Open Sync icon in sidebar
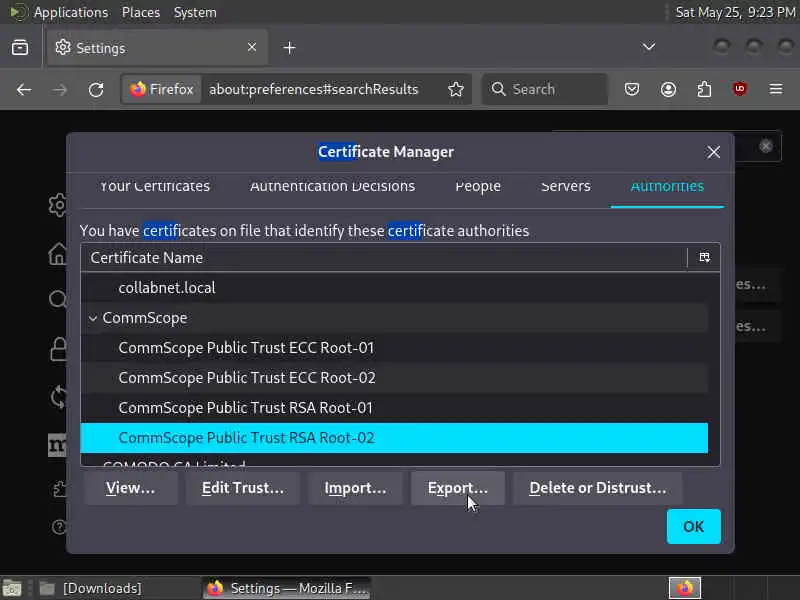Viewport: 800px width, 600px height. click(x=58, y=397)
